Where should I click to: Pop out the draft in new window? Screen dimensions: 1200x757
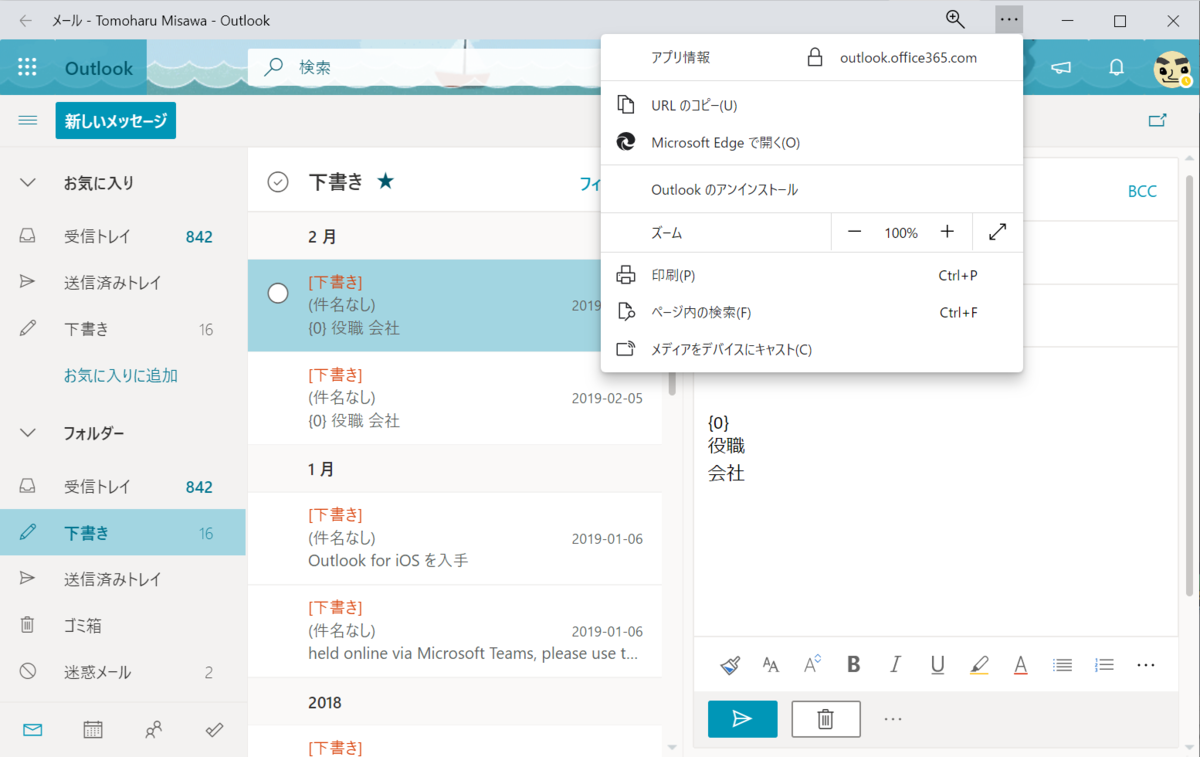coord(1157,120)
